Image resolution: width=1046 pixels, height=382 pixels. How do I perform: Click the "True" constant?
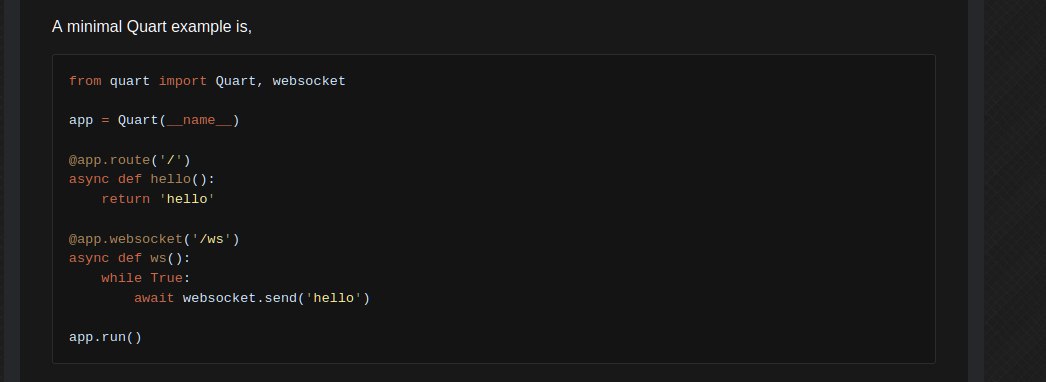click(167, 278)
